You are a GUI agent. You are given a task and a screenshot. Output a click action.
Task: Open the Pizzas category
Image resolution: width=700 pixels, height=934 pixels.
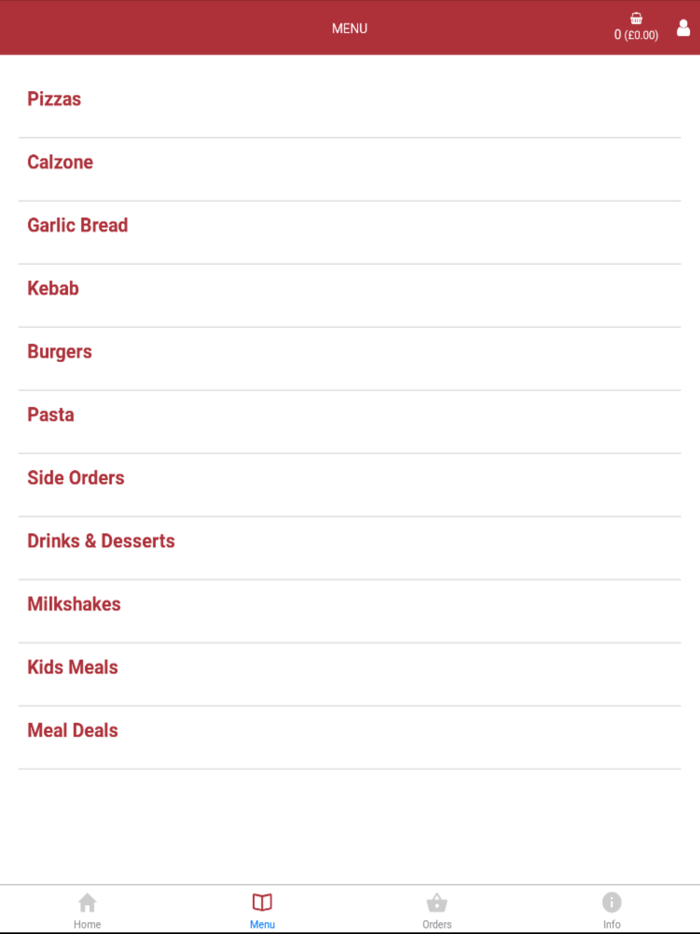pos(54,99)
